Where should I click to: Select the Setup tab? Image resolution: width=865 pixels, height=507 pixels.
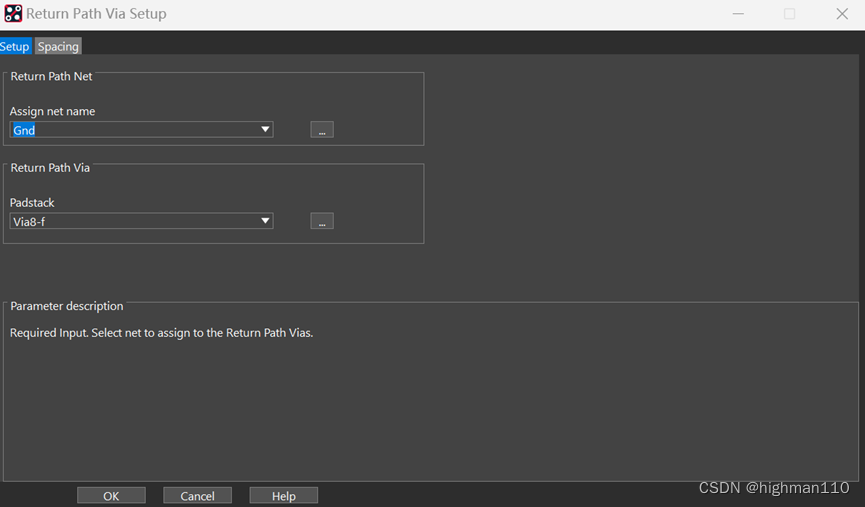click(x=15, y=47)
